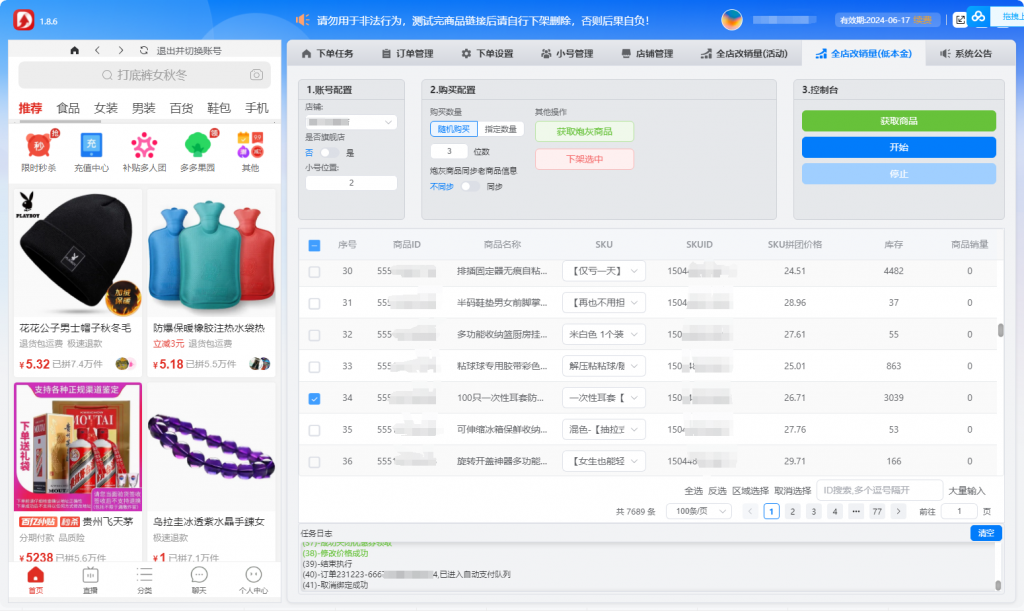Open 其他 category icon
The height and width of the screenshot is (611, 1024).
pyautogui.click(x=250, y=145)
